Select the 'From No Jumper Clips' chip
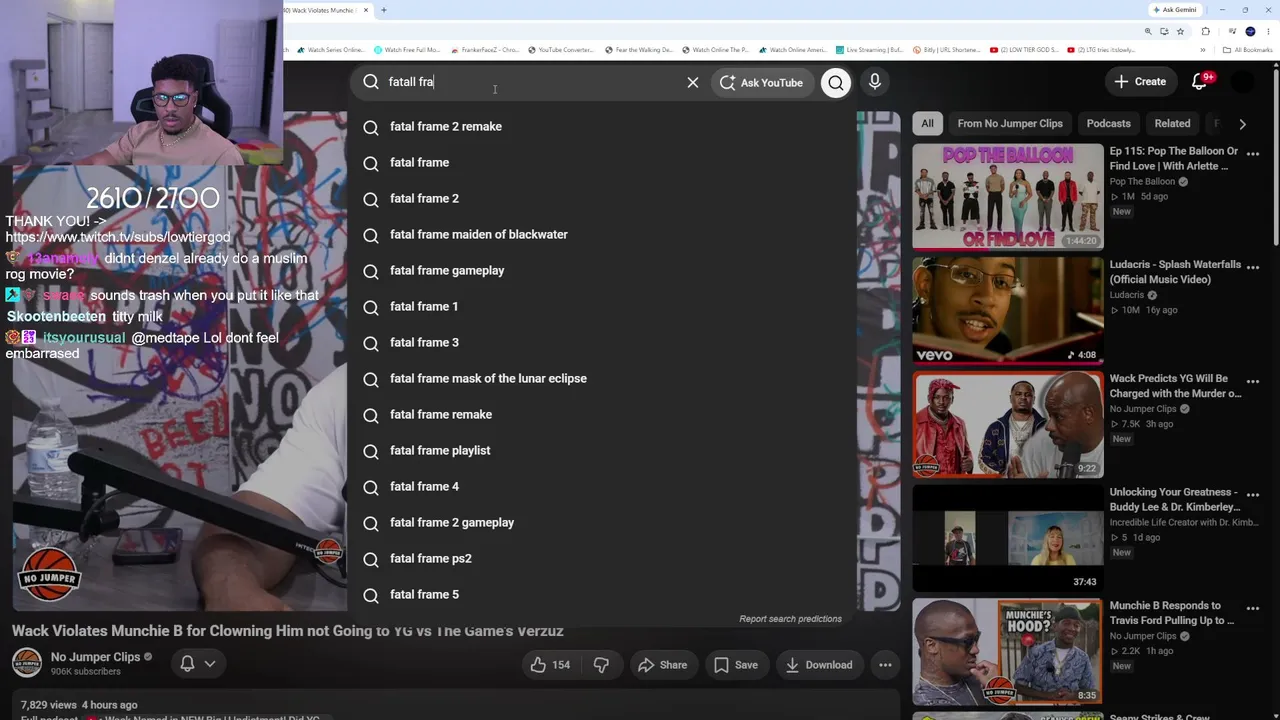 (x=1010, y=124)
